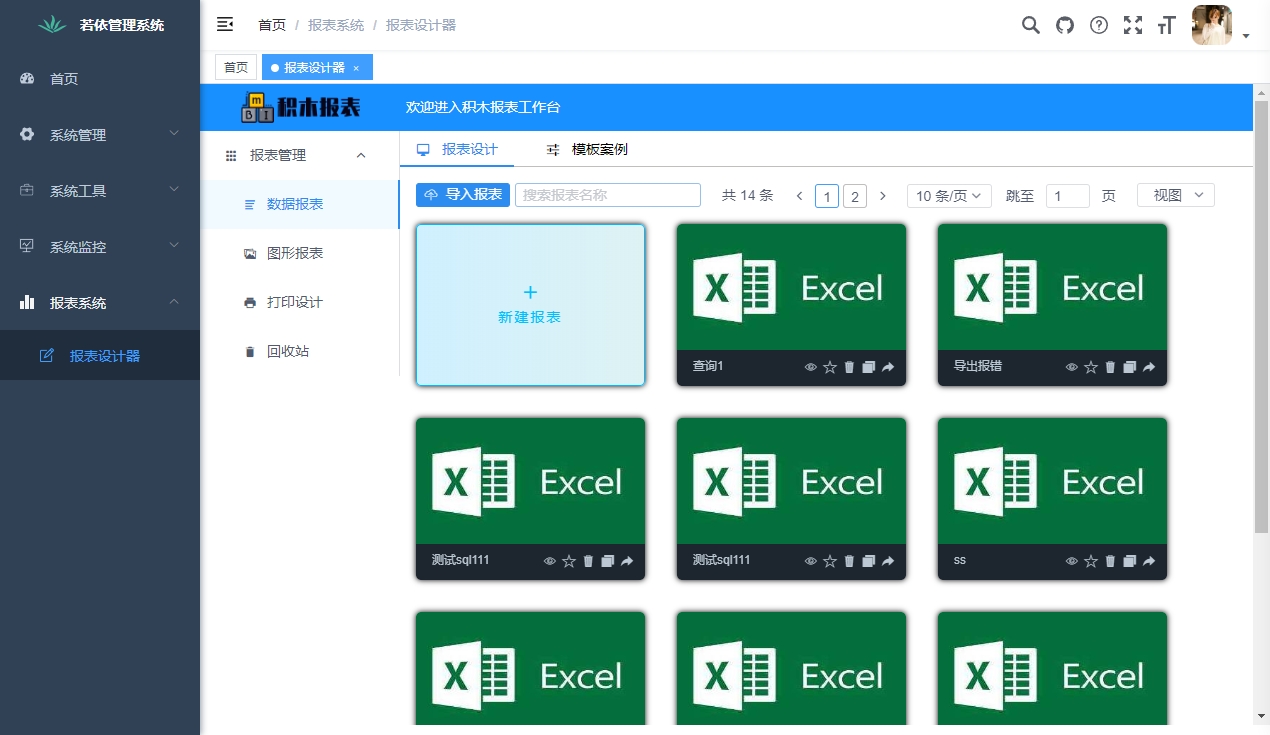The image size is (1270, 735).
Task: Expand the 系统监控 sidebar menu
Action: click(100, 246)
